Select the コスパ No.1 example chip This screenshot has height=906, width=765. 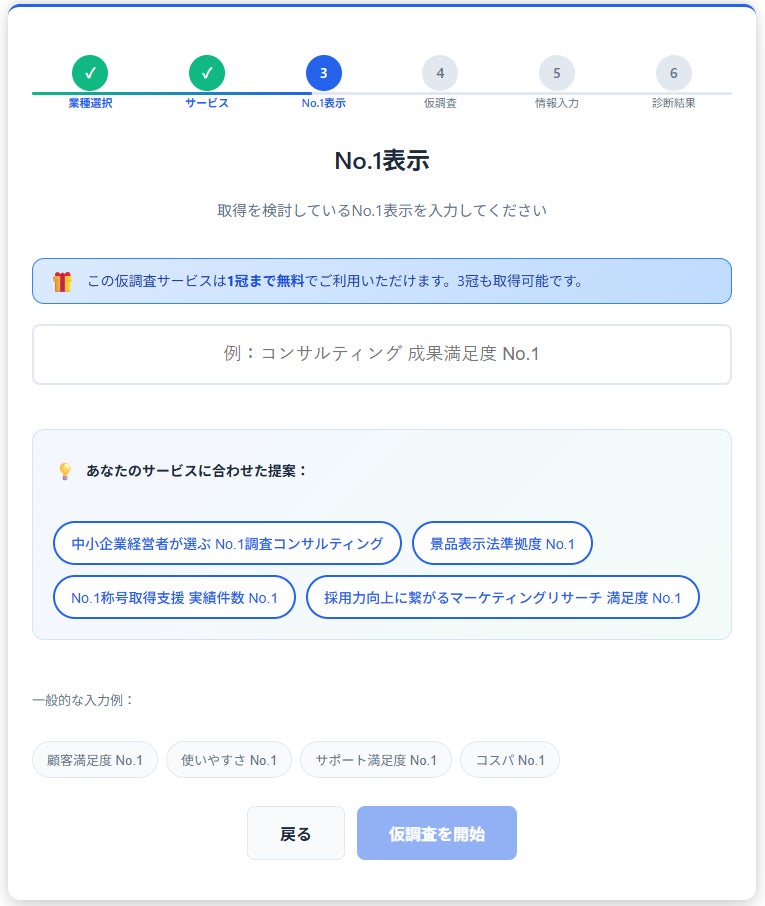(x=510, y=760)
